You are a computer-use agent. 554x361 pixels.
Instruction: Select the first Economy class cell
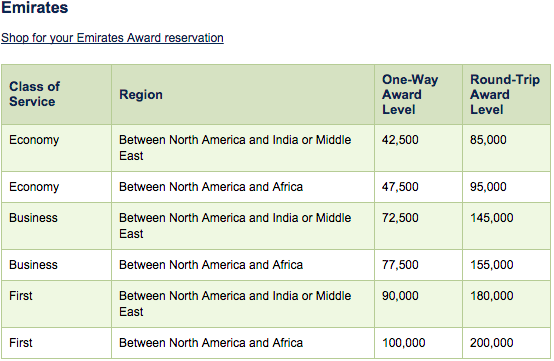(34, 140)
